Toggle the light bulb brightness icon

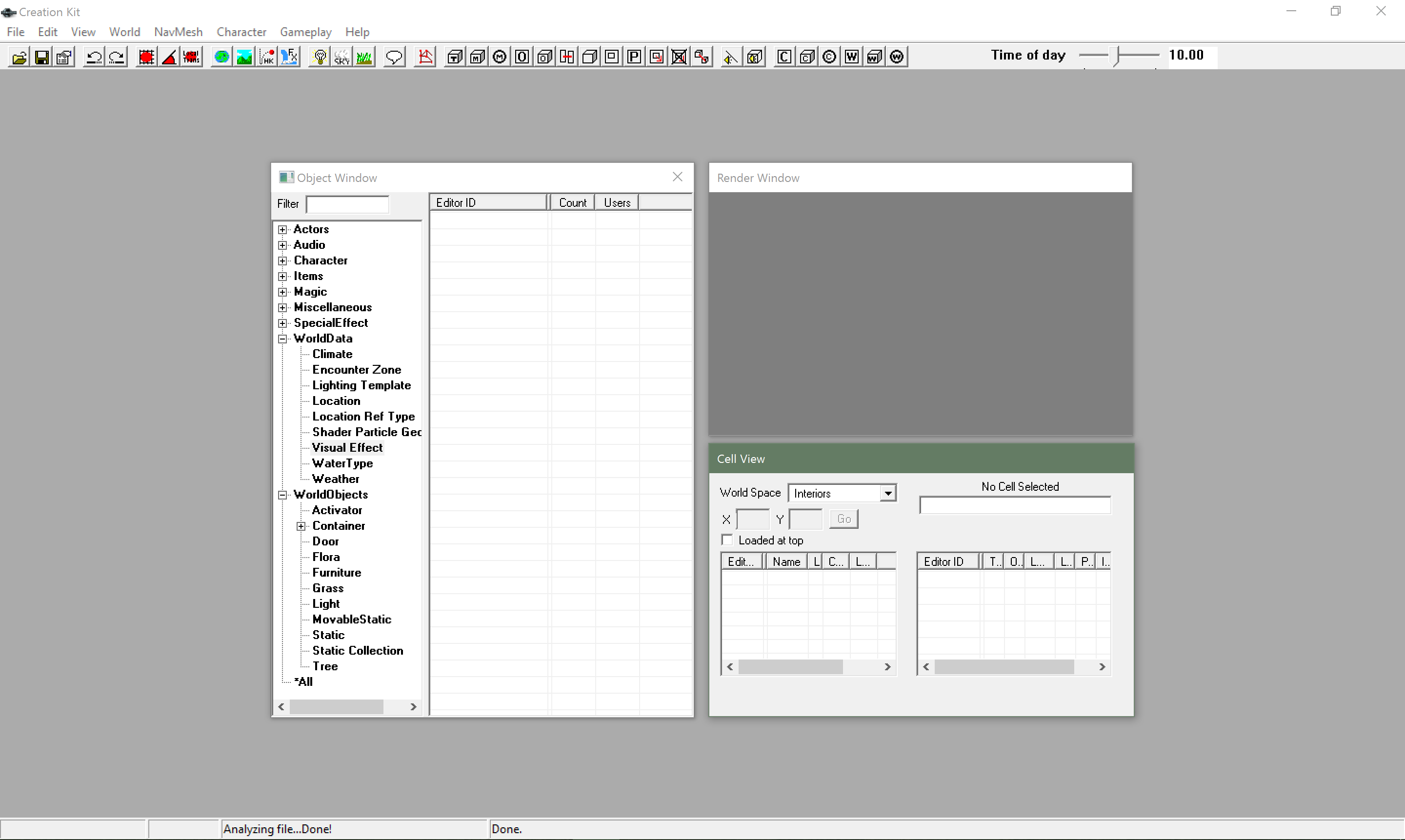pos(321,57)
